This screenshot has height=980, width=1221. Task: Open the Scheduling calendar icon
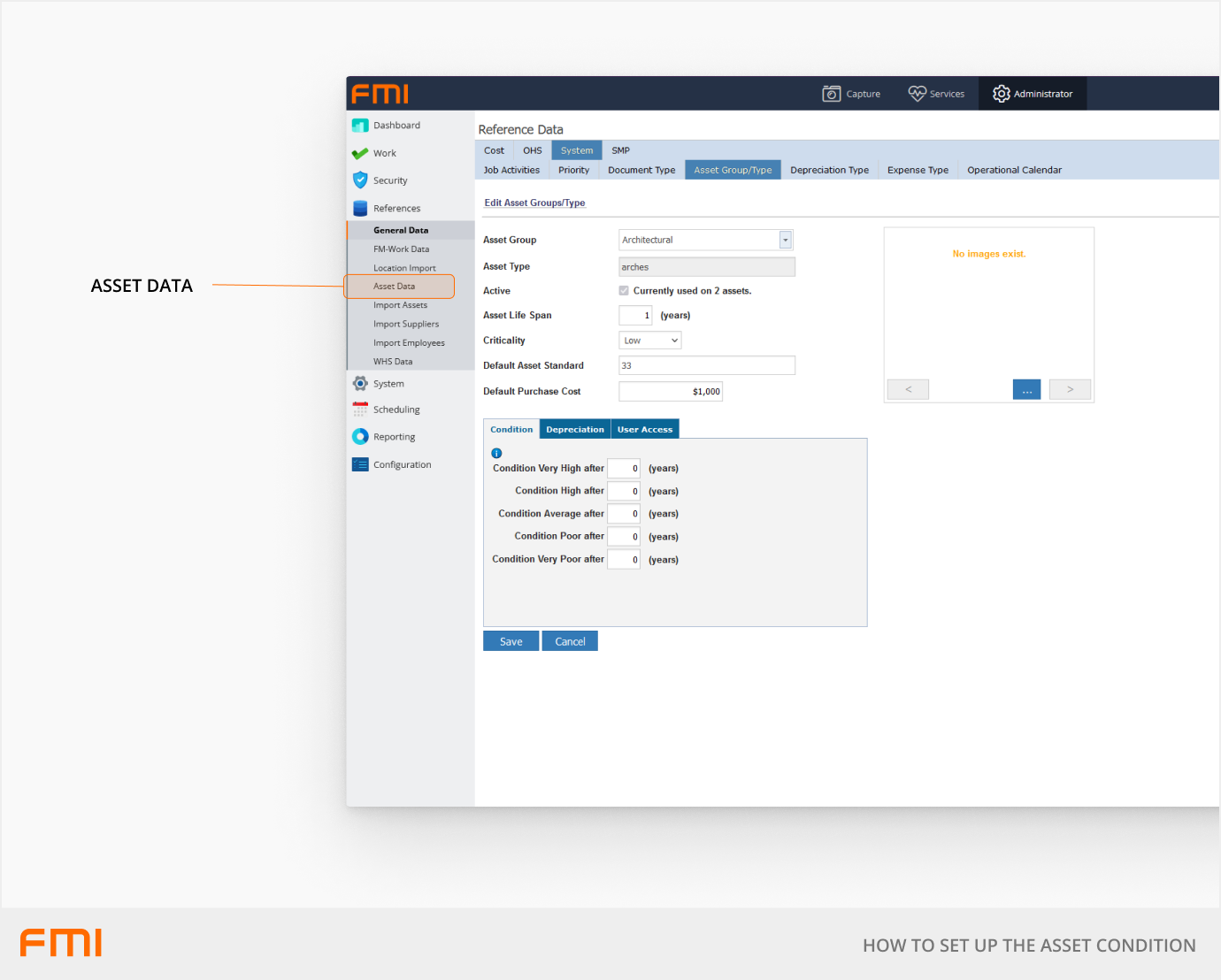click(360, 410)
